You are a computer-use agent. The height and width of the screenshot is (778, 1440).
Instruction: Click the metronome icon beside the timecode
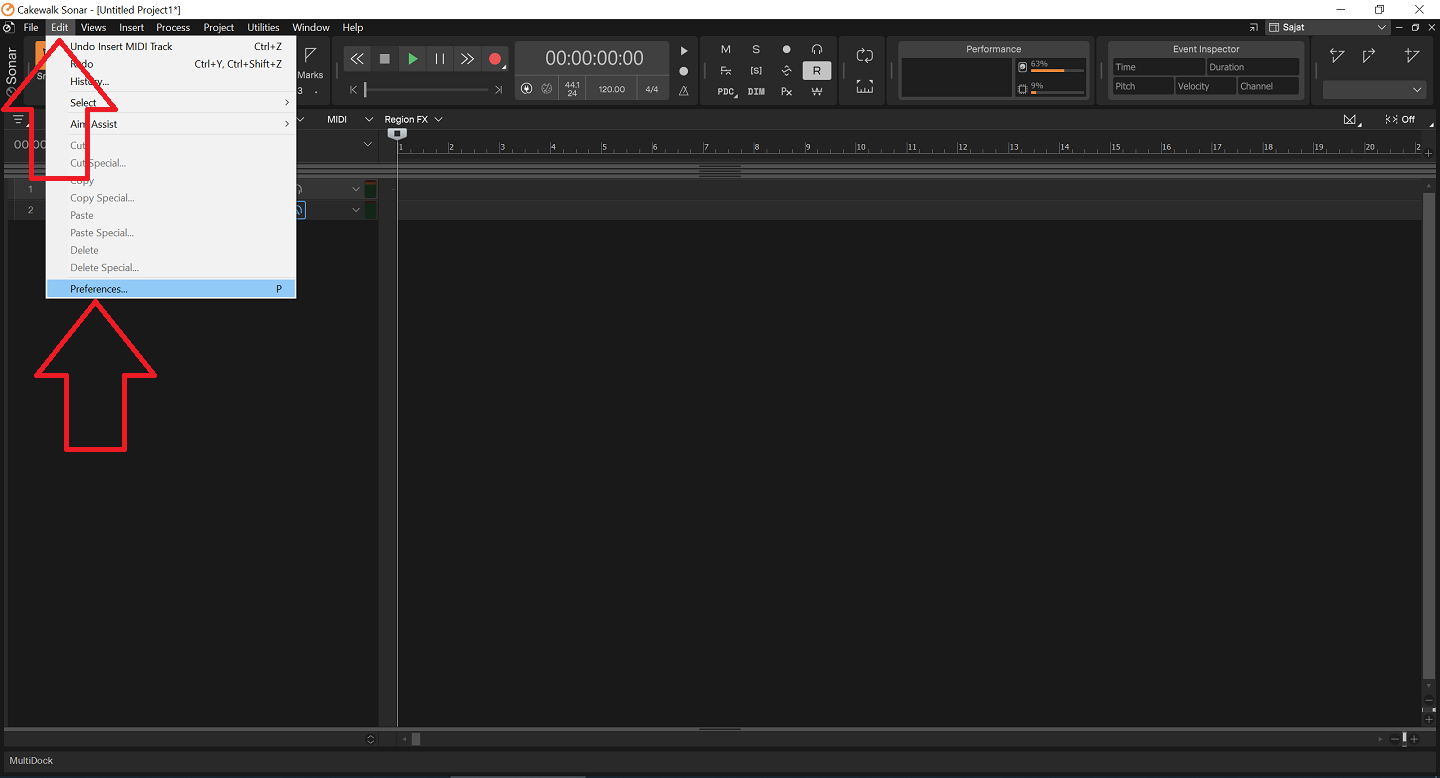click(x=684, y=91)
